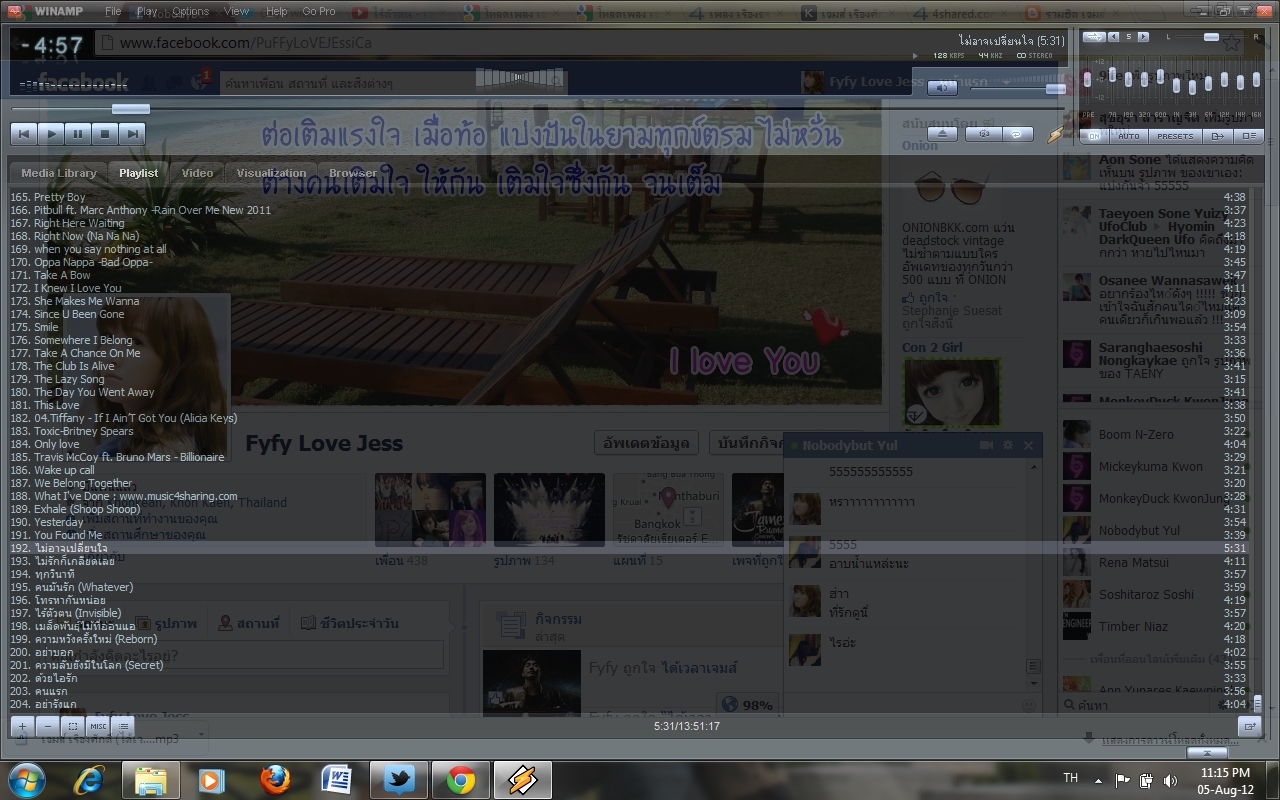Stop Winamp playback

pos(105,133)
